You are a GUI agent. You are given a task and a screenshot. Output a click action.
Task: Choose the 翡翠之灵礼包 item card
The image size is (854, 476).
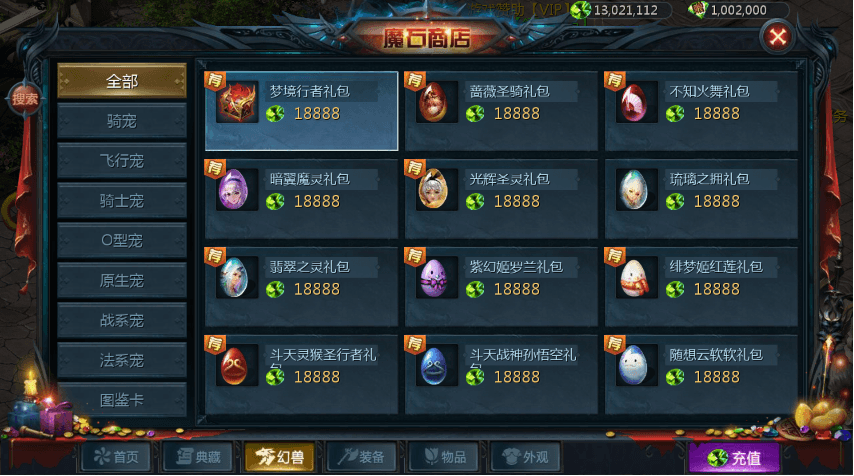301,286
